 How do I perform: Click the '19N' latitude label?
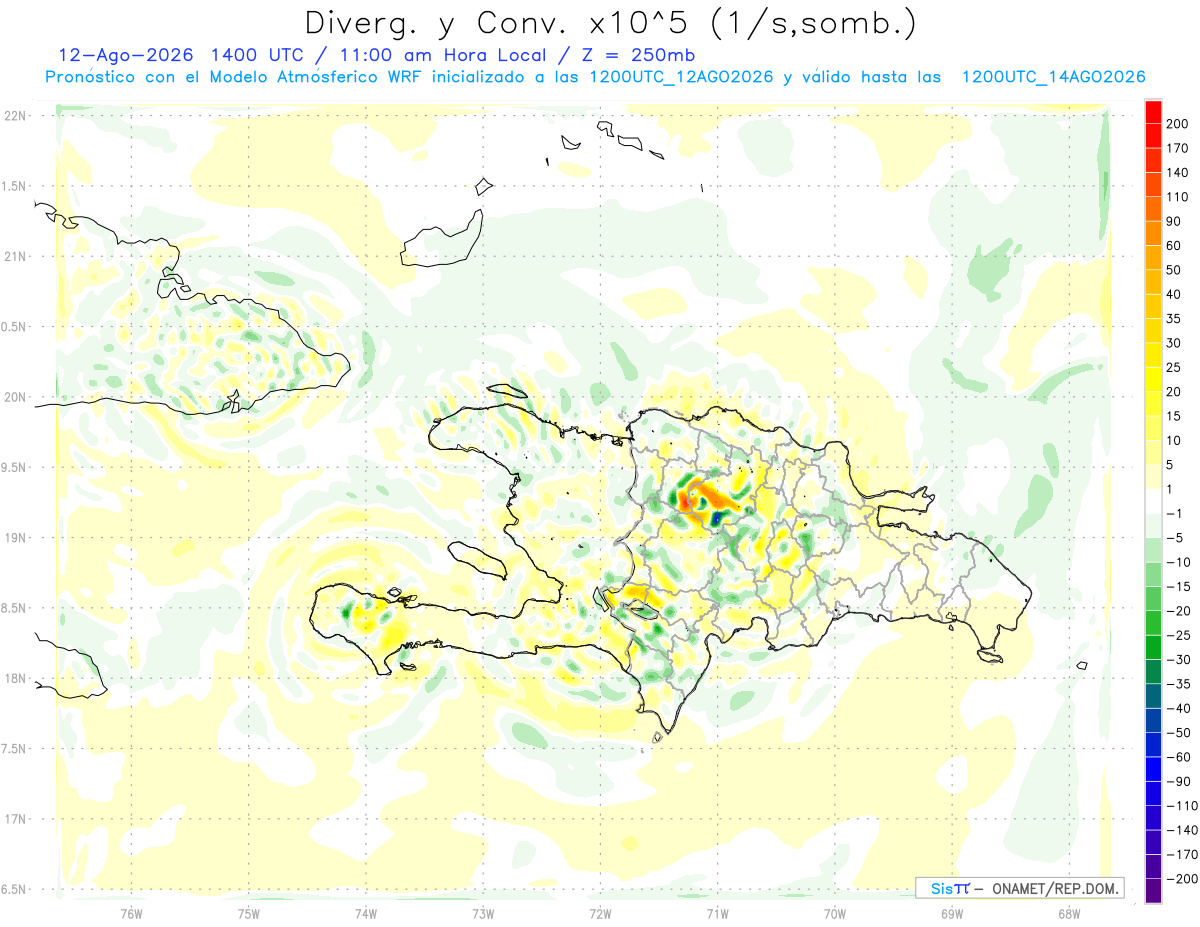[x=14, y=538]
